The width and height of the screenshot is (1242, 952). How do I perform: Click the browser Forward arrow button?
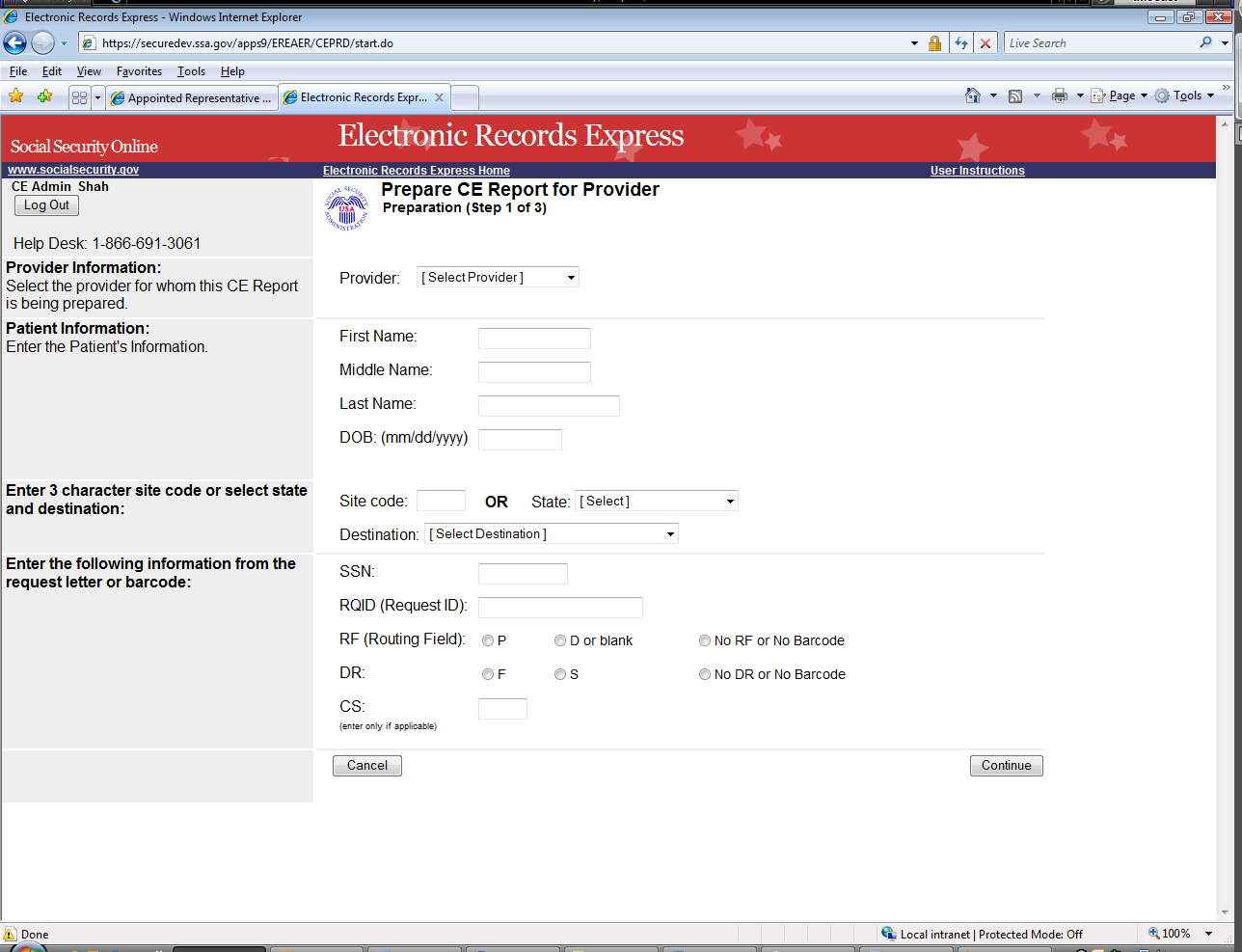42,42
